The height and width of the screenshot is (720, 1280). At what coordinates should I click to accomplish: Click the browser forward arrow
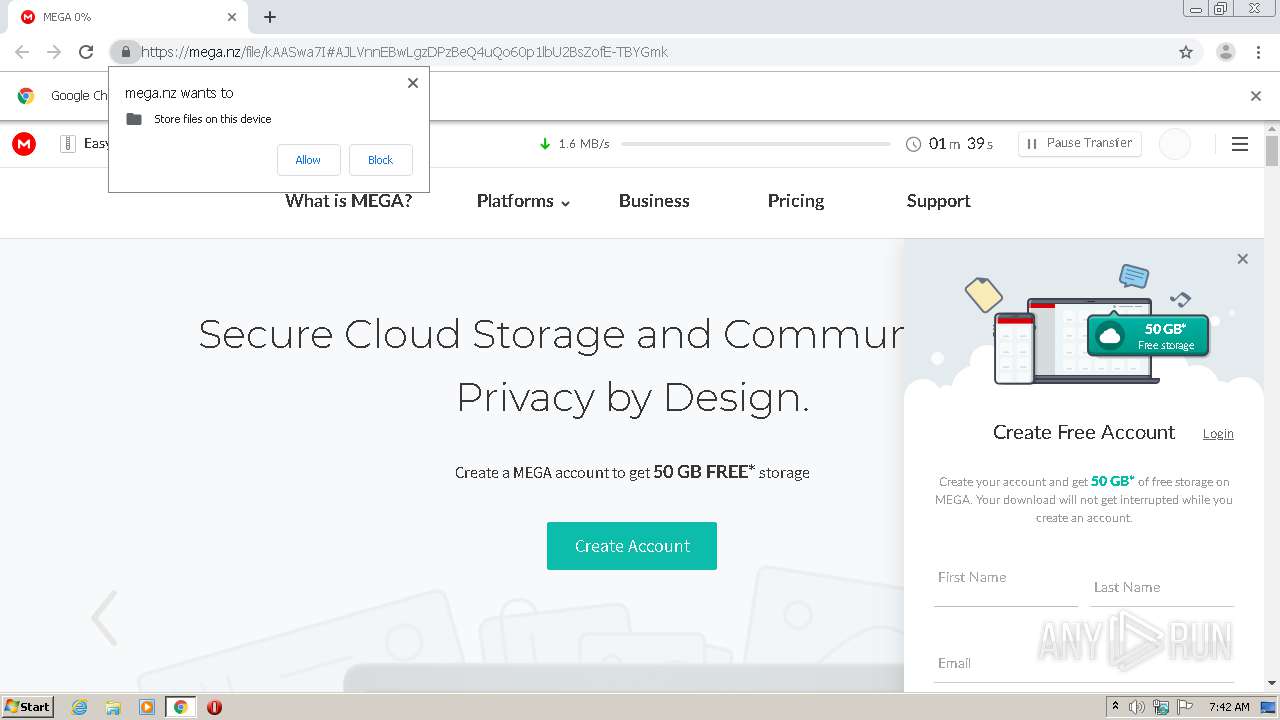coord(54,52)
